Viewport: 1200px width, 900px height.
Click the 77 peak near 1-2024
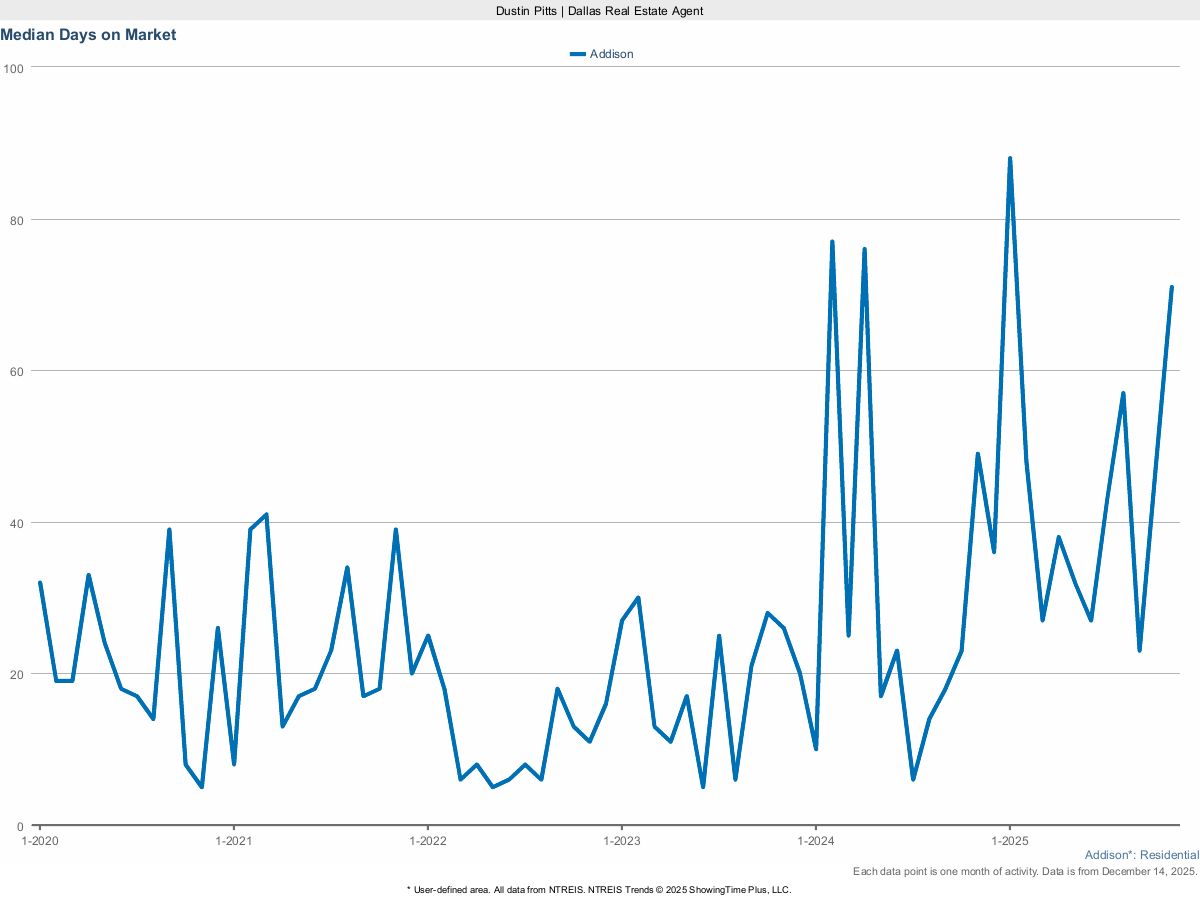tap(832, 241)
